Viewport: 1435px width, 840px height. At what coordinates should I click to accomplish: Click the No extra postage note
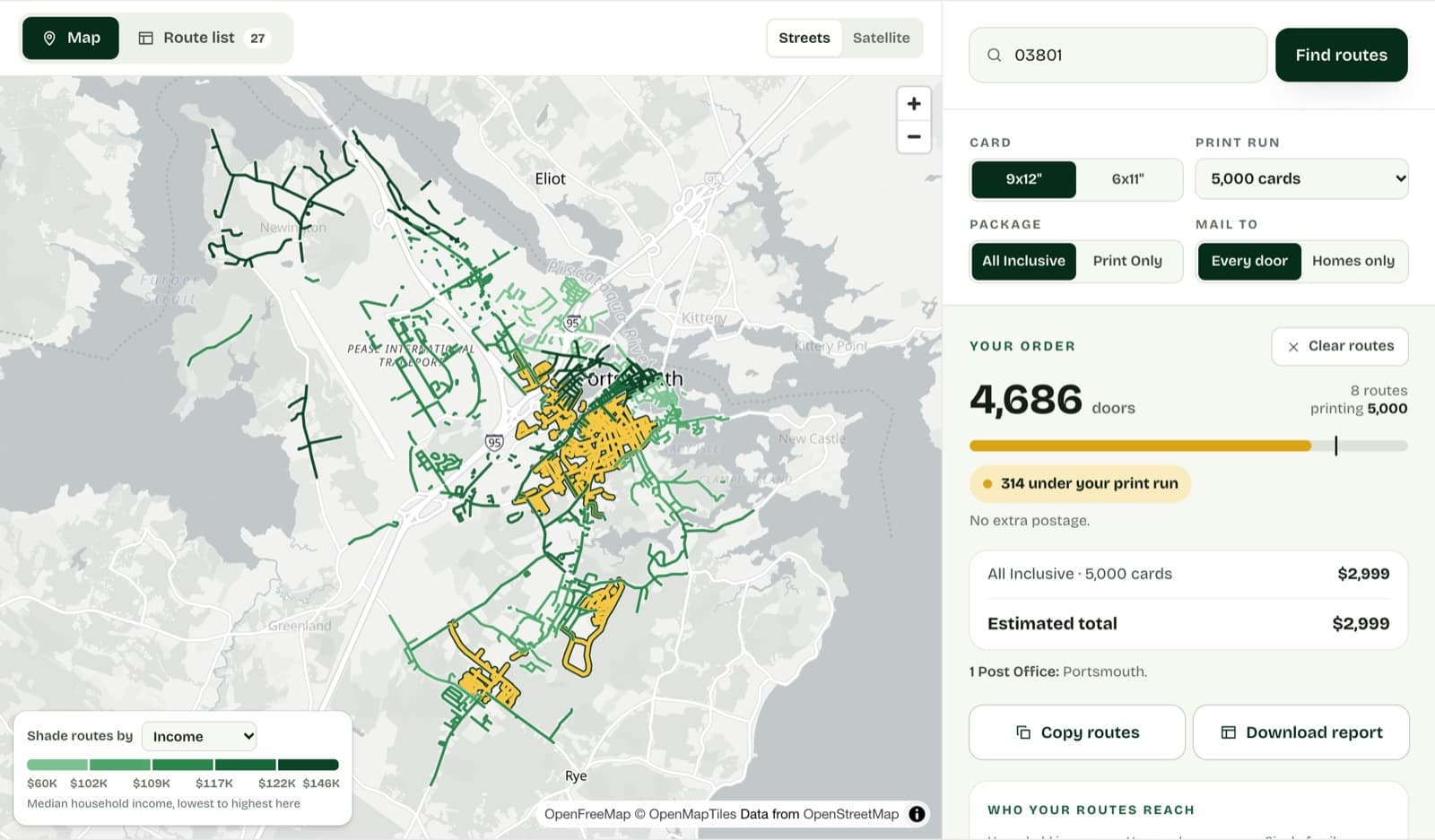coord(1030,520)
